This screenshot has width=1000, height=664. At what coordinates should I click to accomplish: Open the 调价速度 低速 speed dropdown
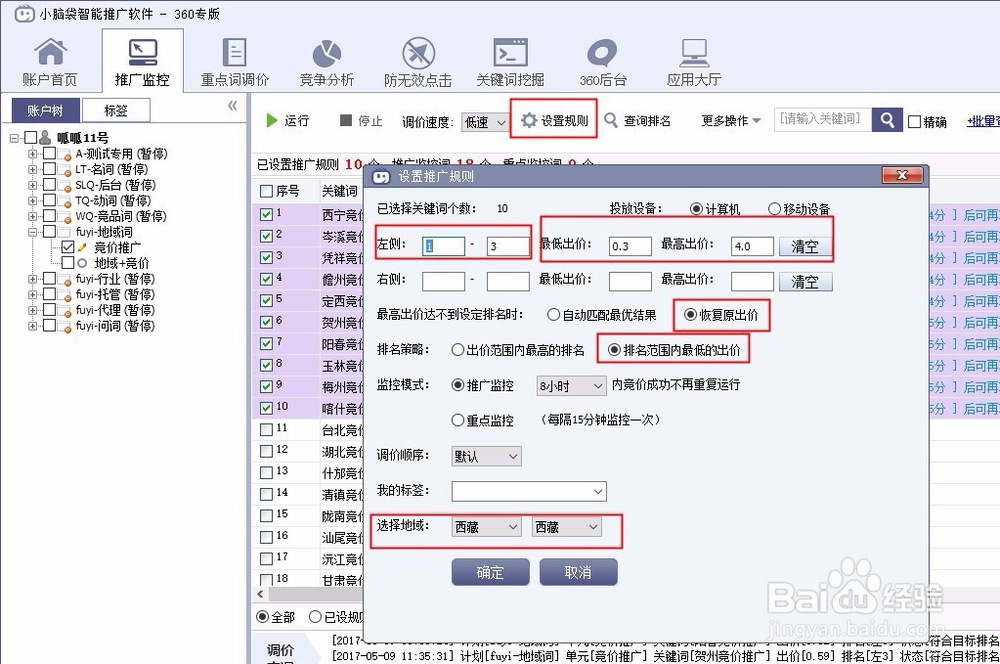point(482,120)
